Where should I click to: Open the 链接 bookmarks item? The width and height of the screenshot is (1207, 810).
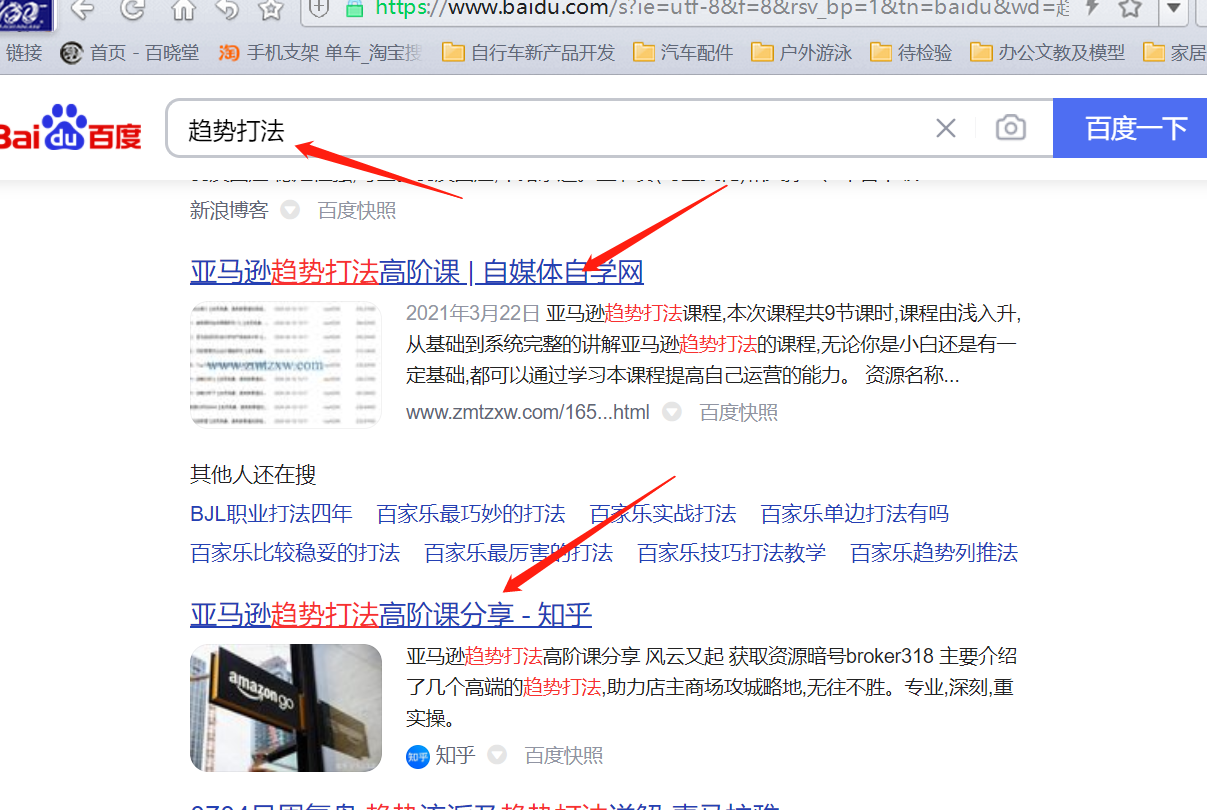pos(24,52)
